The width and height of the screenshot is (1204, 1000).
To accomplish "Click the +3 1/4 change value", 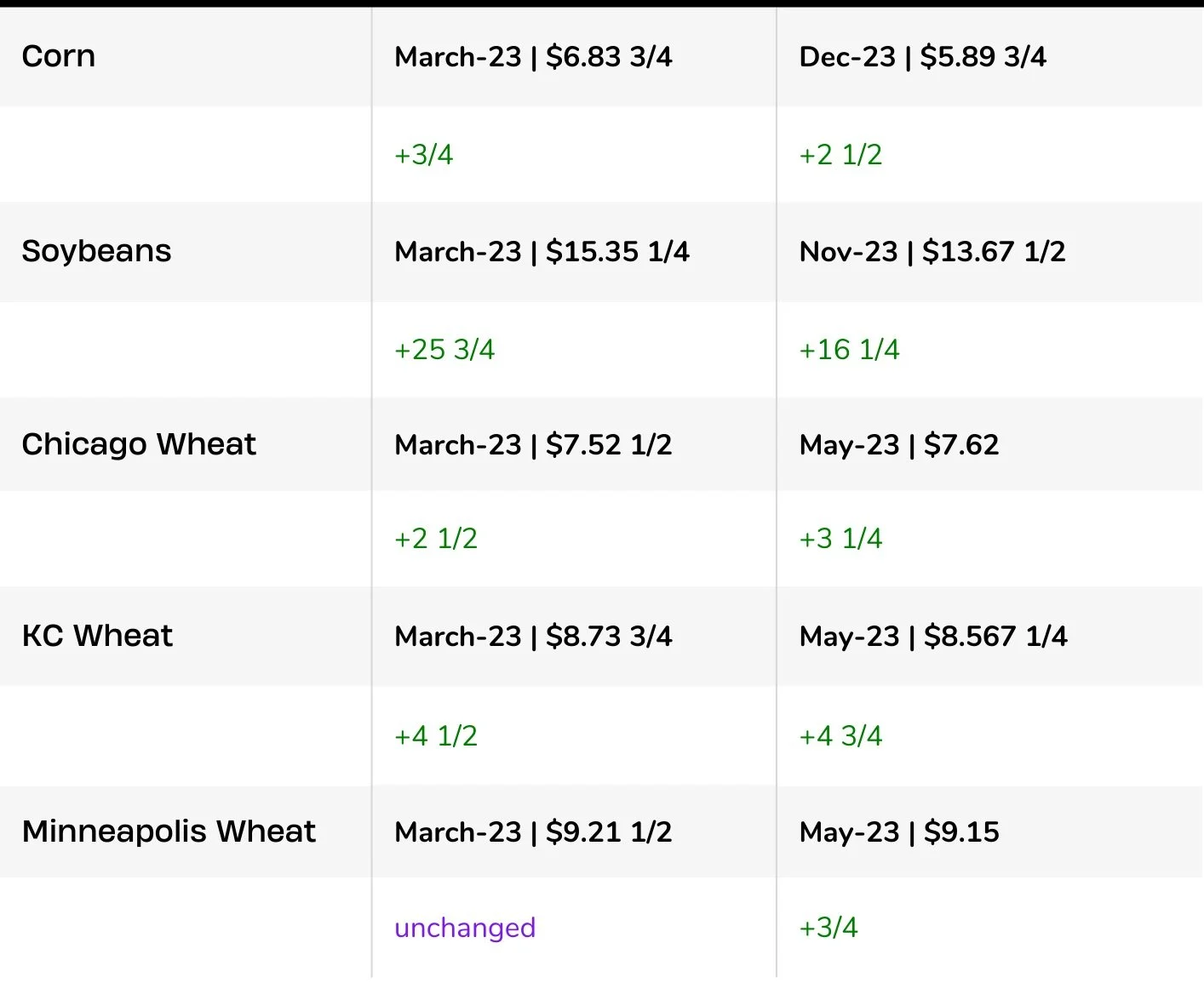I will [x=840, y=539].
